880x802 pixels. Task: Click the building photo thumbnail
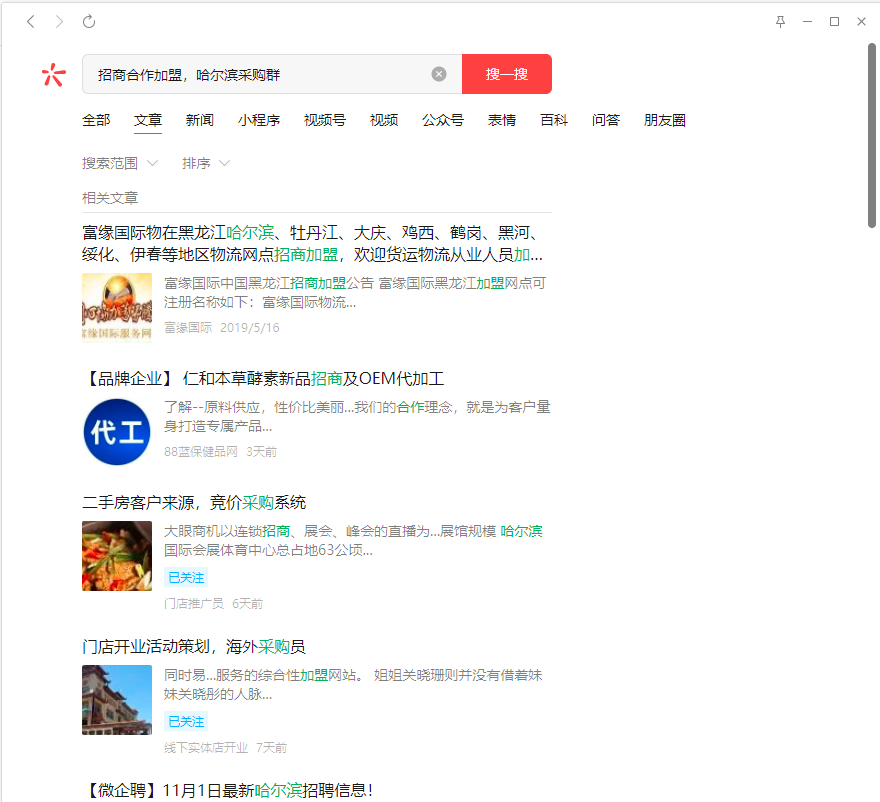(x=117, y=700)
